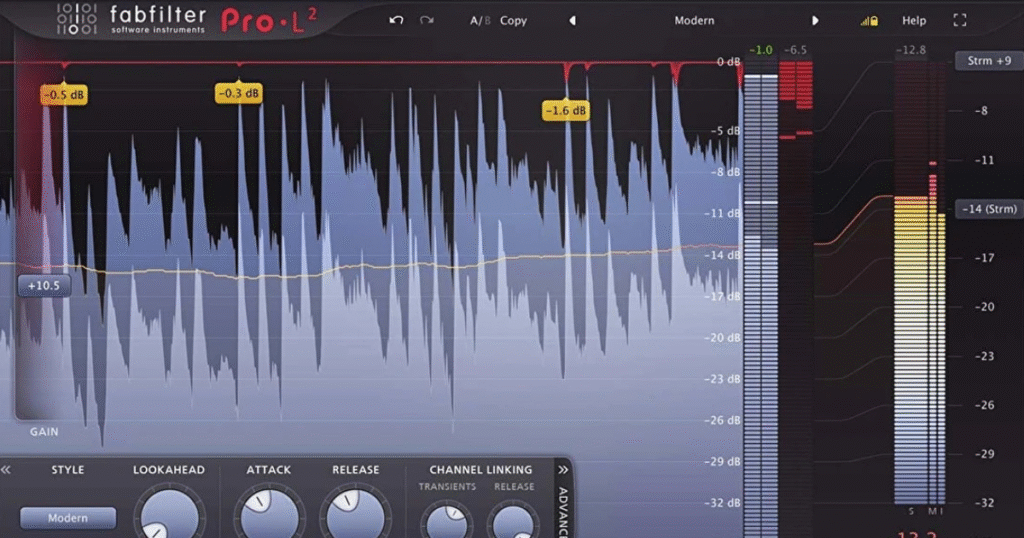Viewport: 1024px width, 538px height.
Task: Click the channel linking Transients knob
Action: 447,522
